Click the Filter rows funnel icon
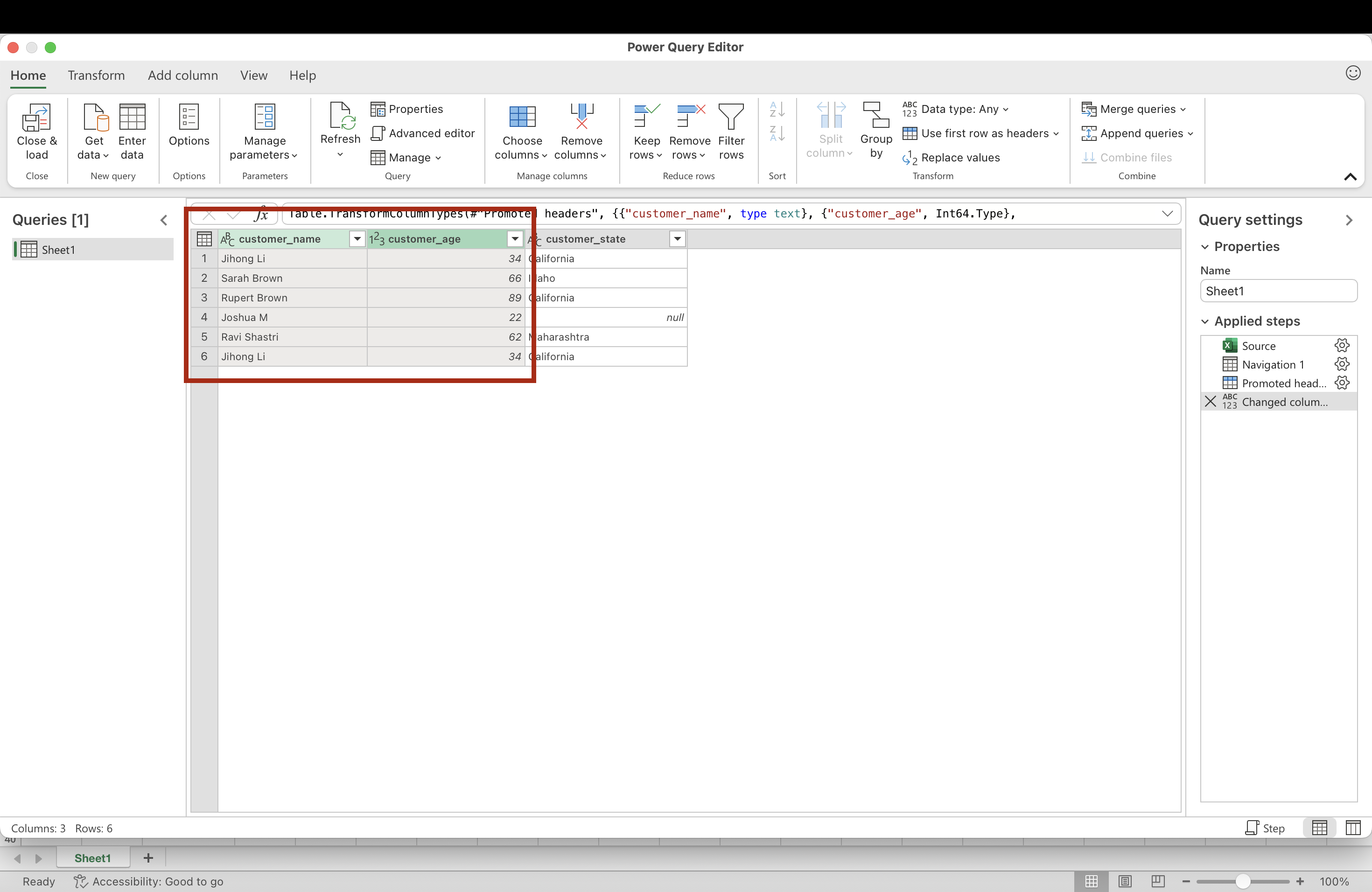The width and height of the screenshot is (1372, 892). 730,116
